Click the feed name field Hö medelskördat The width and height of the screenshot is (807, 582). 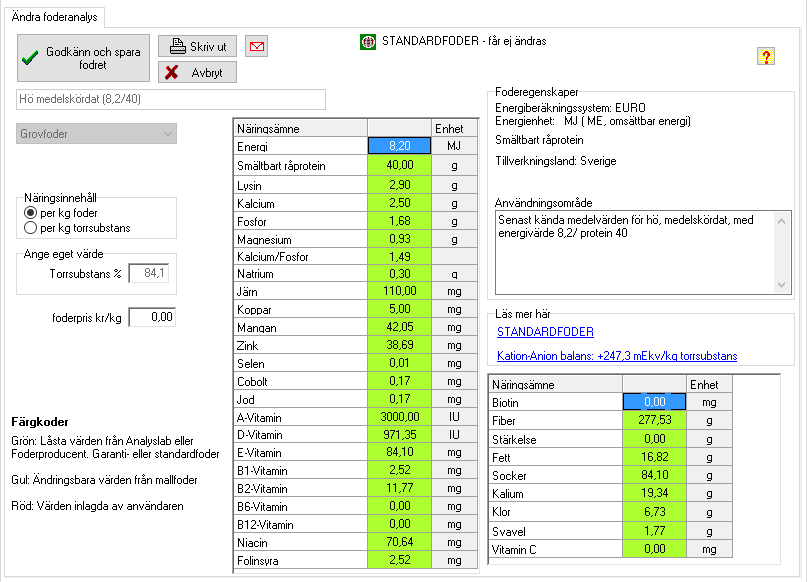171,99
